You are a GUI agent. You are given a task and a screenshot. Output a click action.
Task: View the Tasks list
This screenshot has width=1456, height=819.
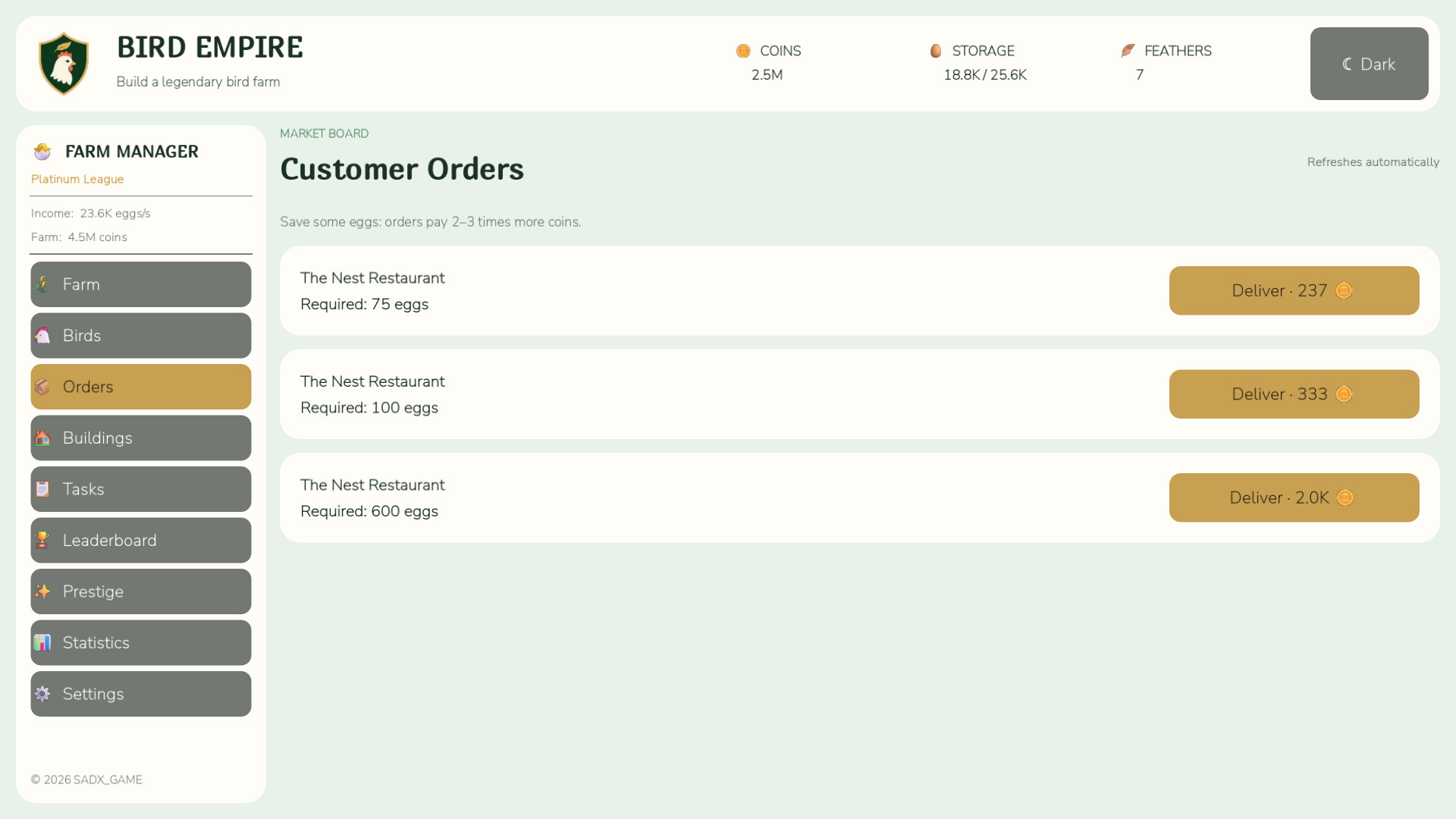point(141,489)
